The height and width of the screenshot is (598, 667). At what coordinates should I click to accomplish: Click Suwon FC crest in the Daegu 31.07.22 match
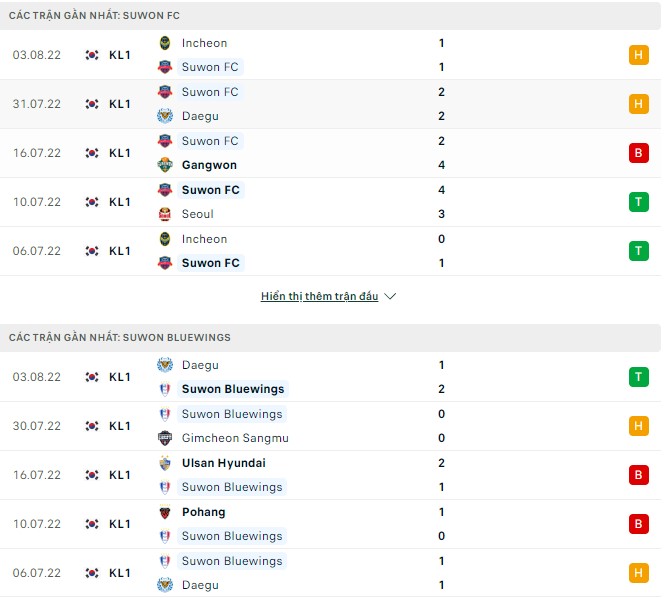165,92
